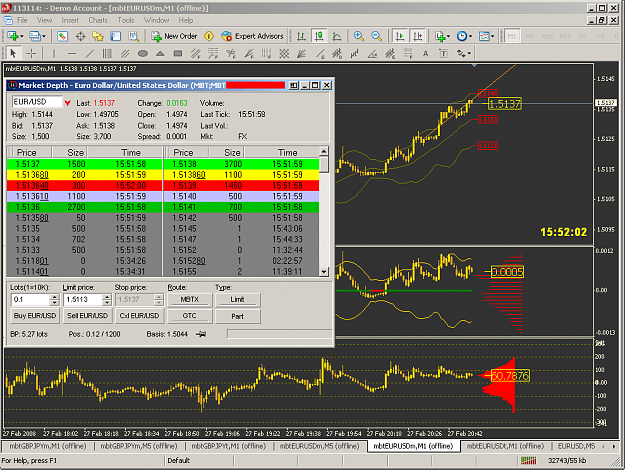Click into the Limit price field

click(x=83, y=299)
